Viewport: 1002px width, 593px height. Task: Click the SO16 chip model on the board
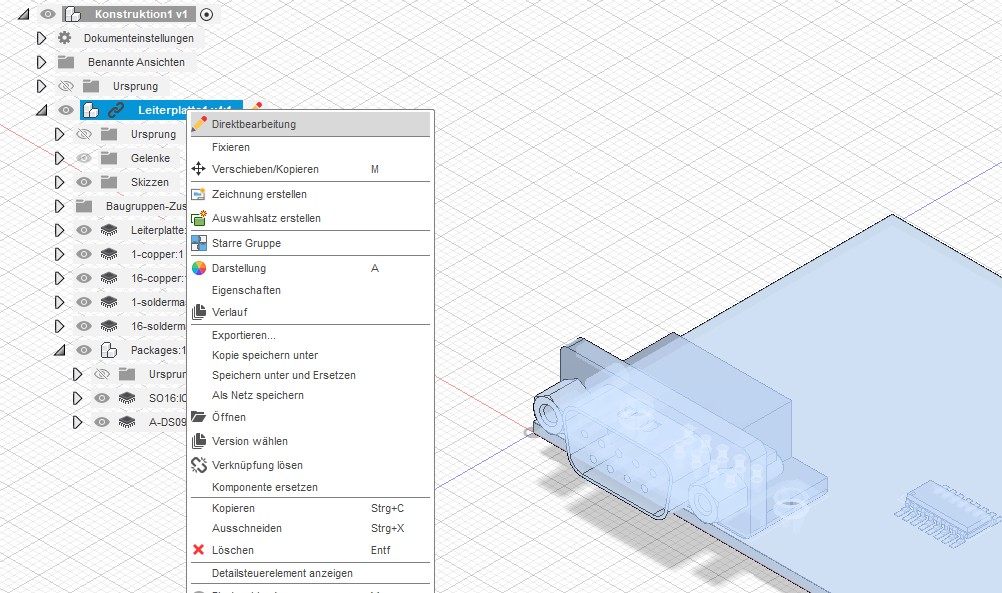[x=948, y=512]
